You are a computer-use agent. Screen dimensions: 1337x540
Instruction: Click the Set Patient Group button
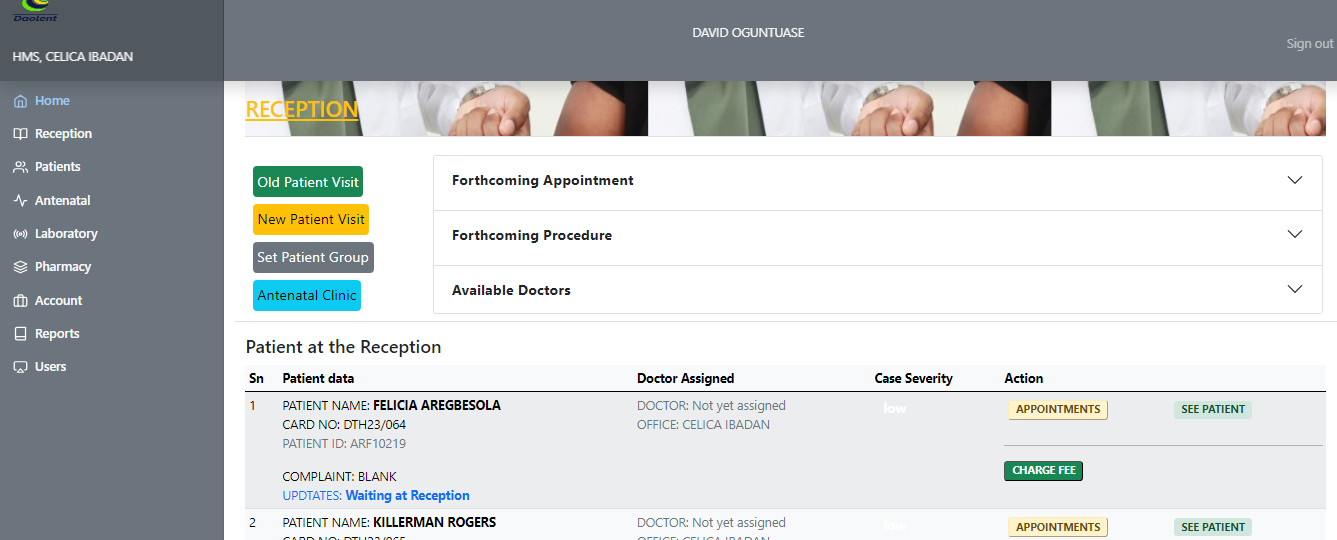pos(313,258)
